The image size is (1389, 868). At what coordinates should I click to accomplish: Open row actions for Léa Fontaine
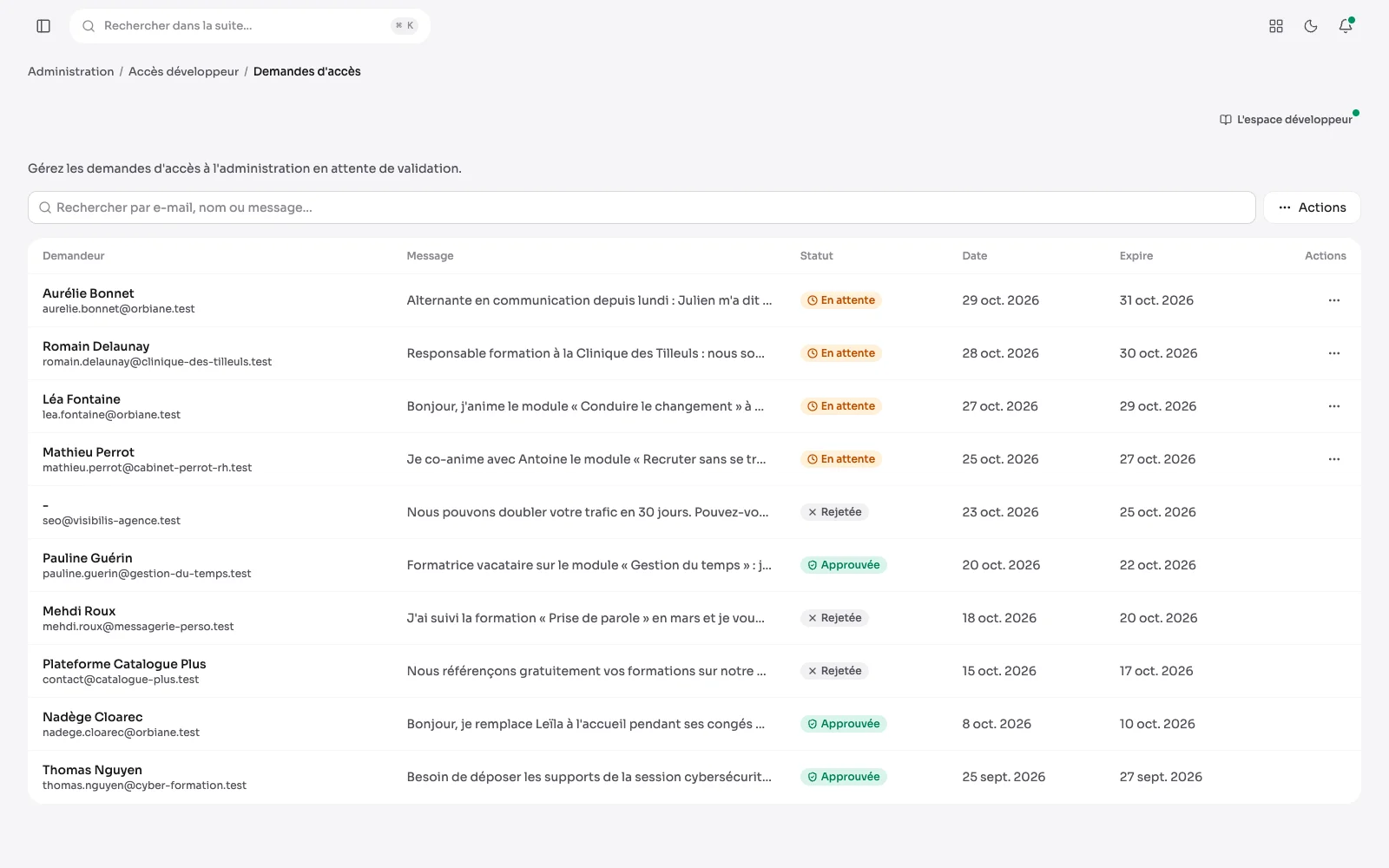[x=1334, y=406]
